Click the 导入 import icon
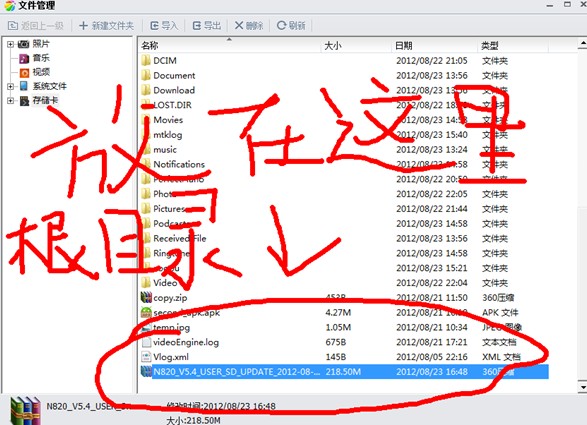The image size is (587, 425). point(154,25)
